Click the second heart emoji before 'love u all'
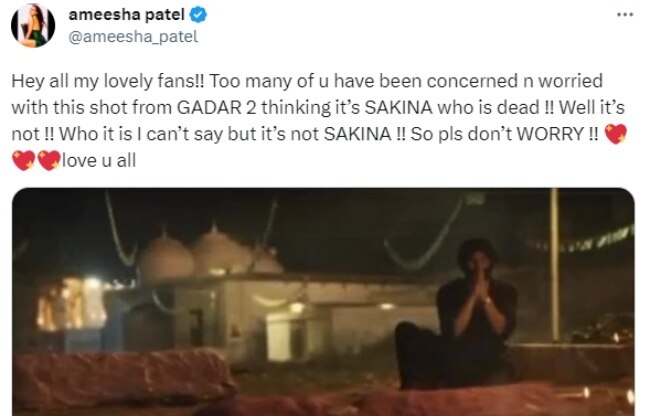The height and width of the screenshot is (416, 650). (x=49, y=158)
